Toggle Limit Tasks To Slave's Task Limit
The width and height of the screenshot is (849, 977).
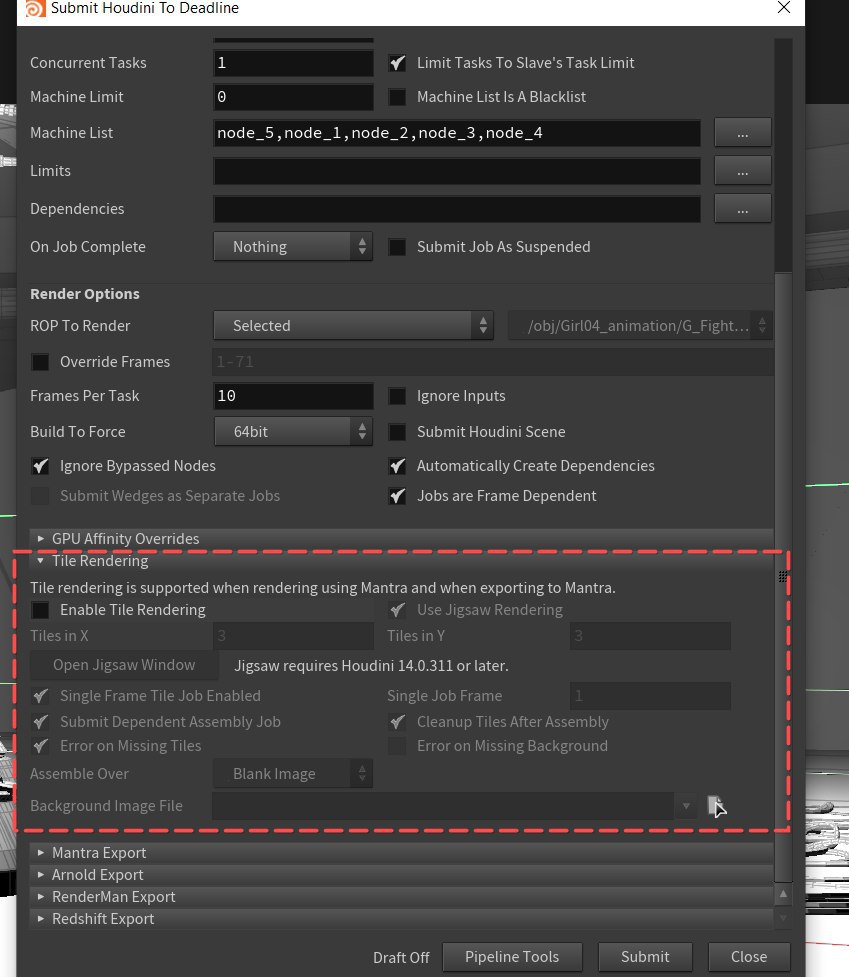pyautogui.click(x=397, y=63)
